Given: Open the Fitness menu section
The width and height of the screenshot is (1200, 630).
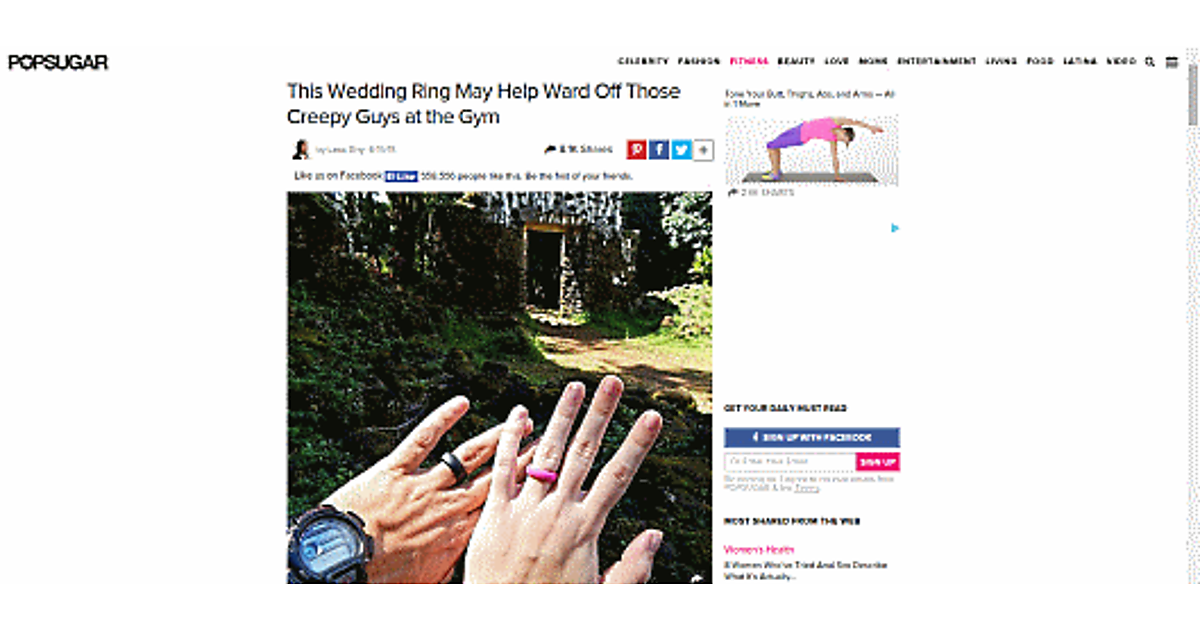Looking at the screenshot, I should (749, 62).
